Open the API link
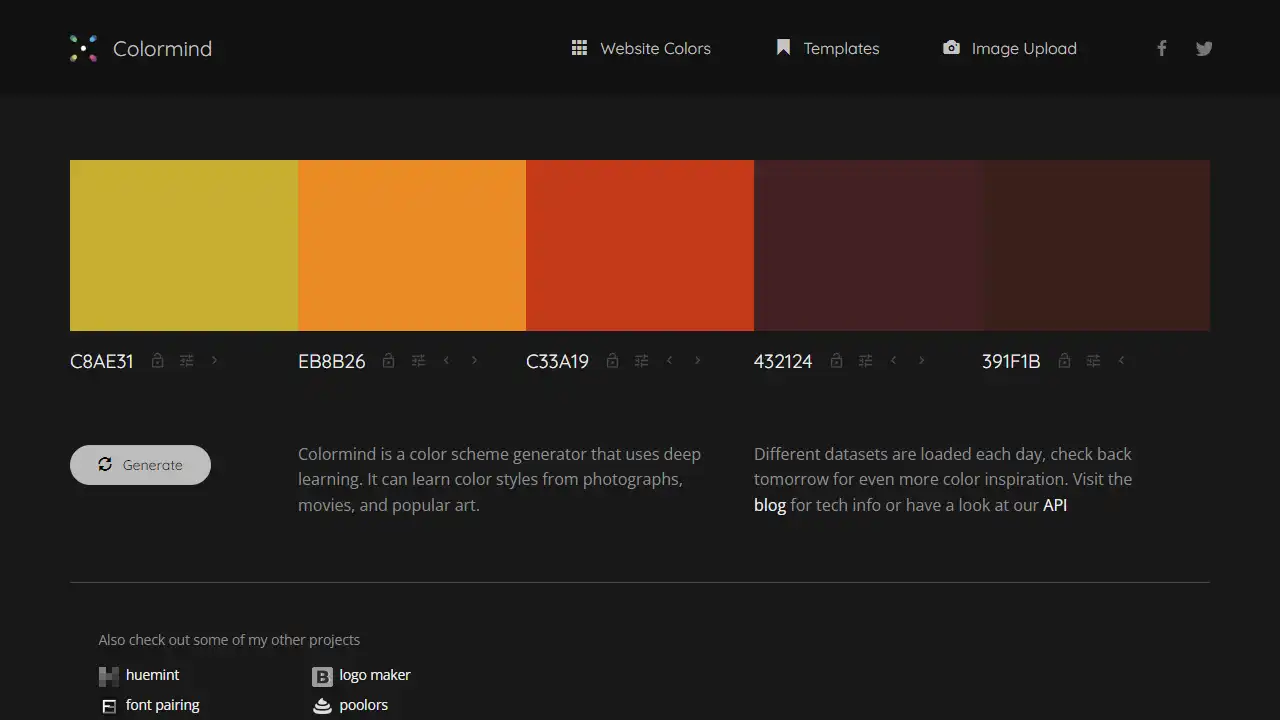 click(x=1055, y=505)
